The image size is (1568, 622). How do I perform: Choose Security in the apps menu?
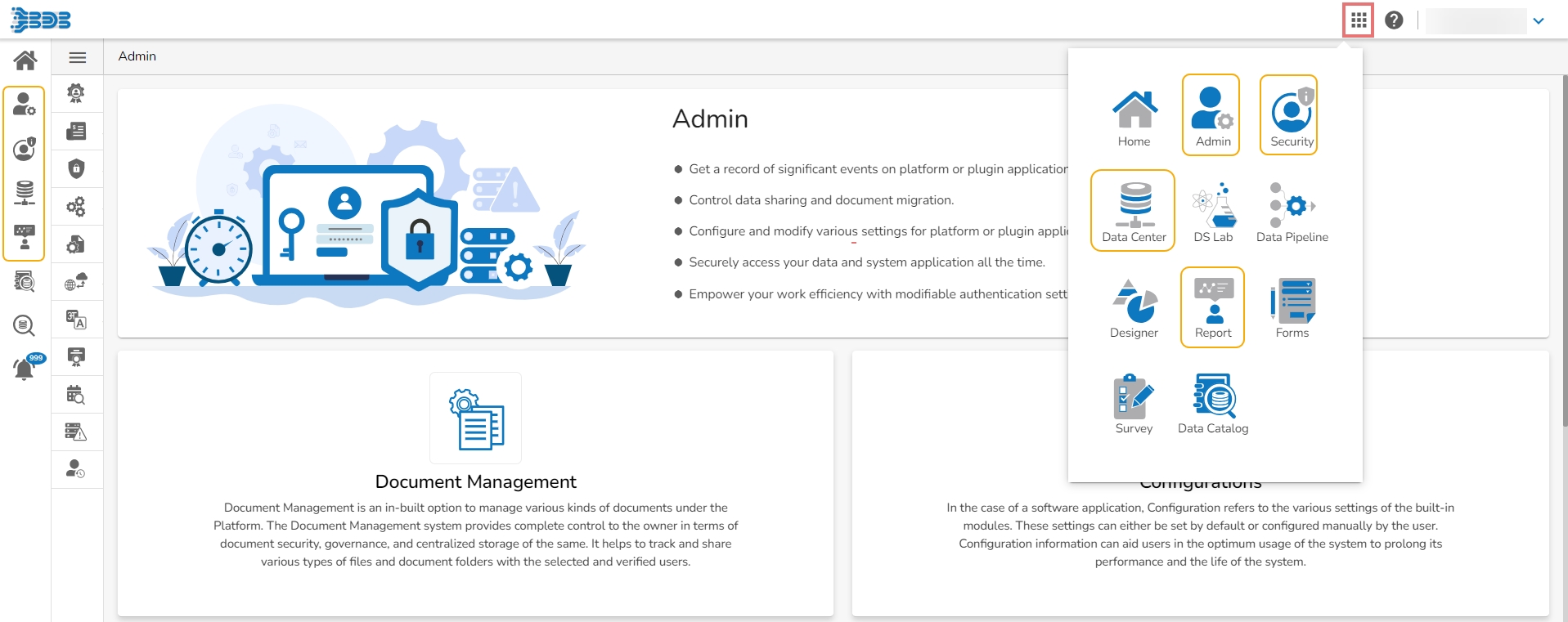click(x=1291, y=115)
